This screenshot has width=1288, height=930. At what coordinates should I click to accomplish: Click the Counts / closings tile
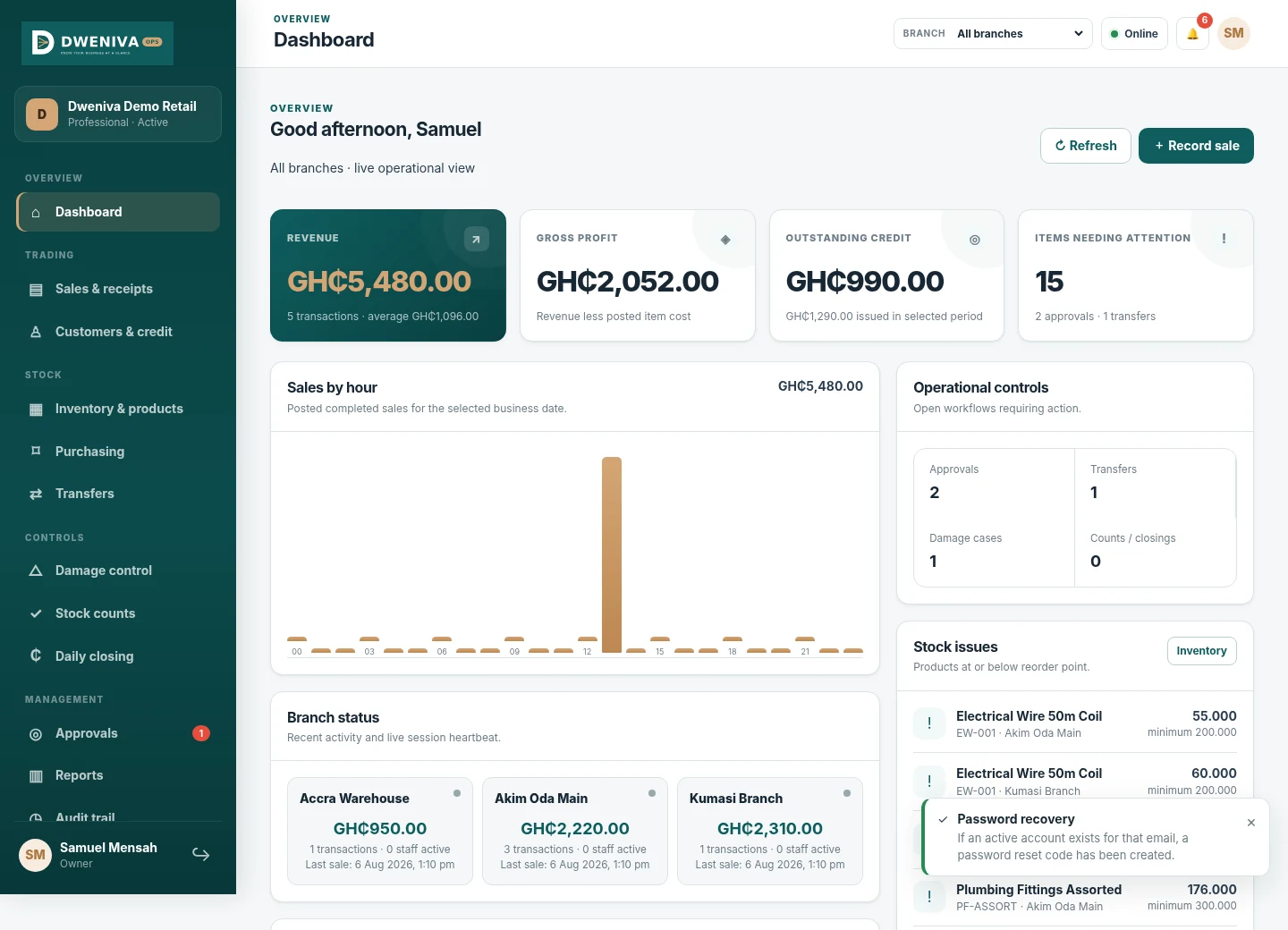coord(1156,552)
